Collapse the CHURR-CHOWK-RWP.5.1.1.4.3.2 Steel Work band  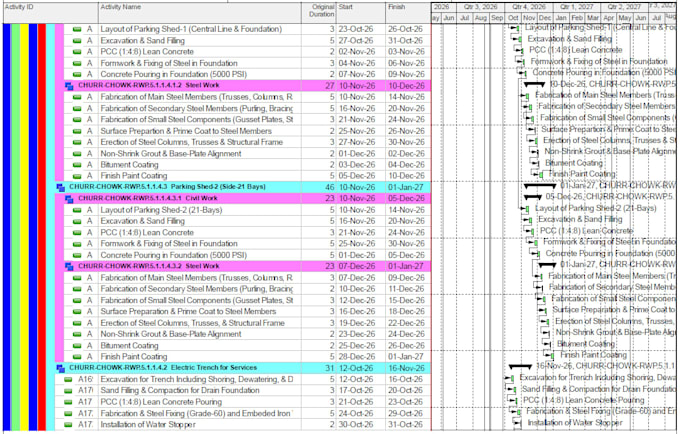pyautogui.click(x=69, y=267)
